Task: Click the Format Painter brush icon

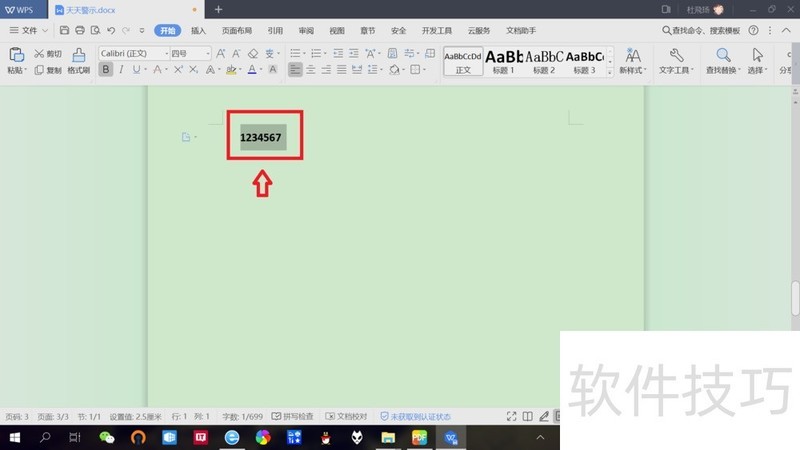Action: click(79, 55)
